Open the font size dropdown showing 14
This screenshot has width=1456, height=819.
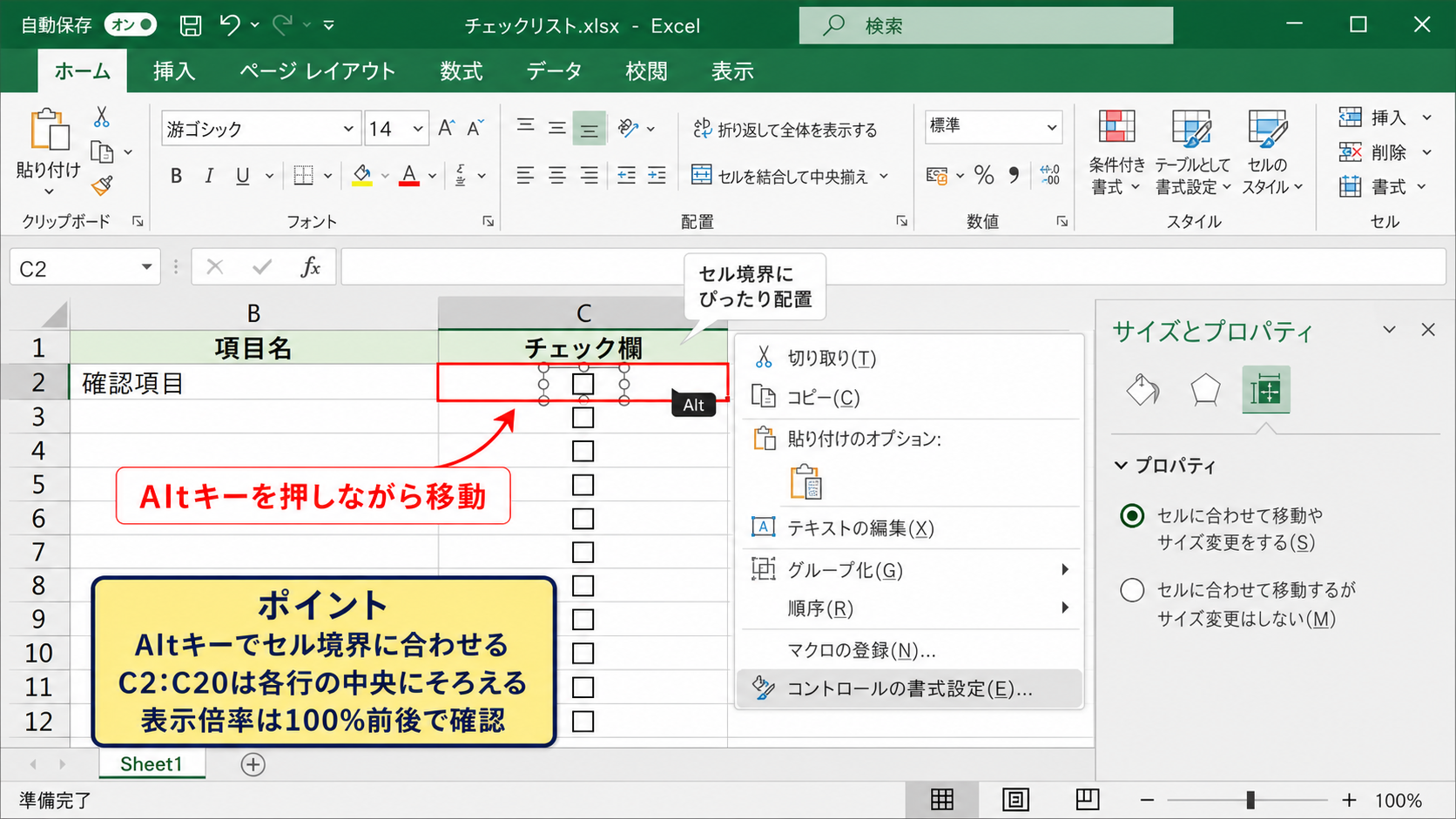[x=418, y=129]
